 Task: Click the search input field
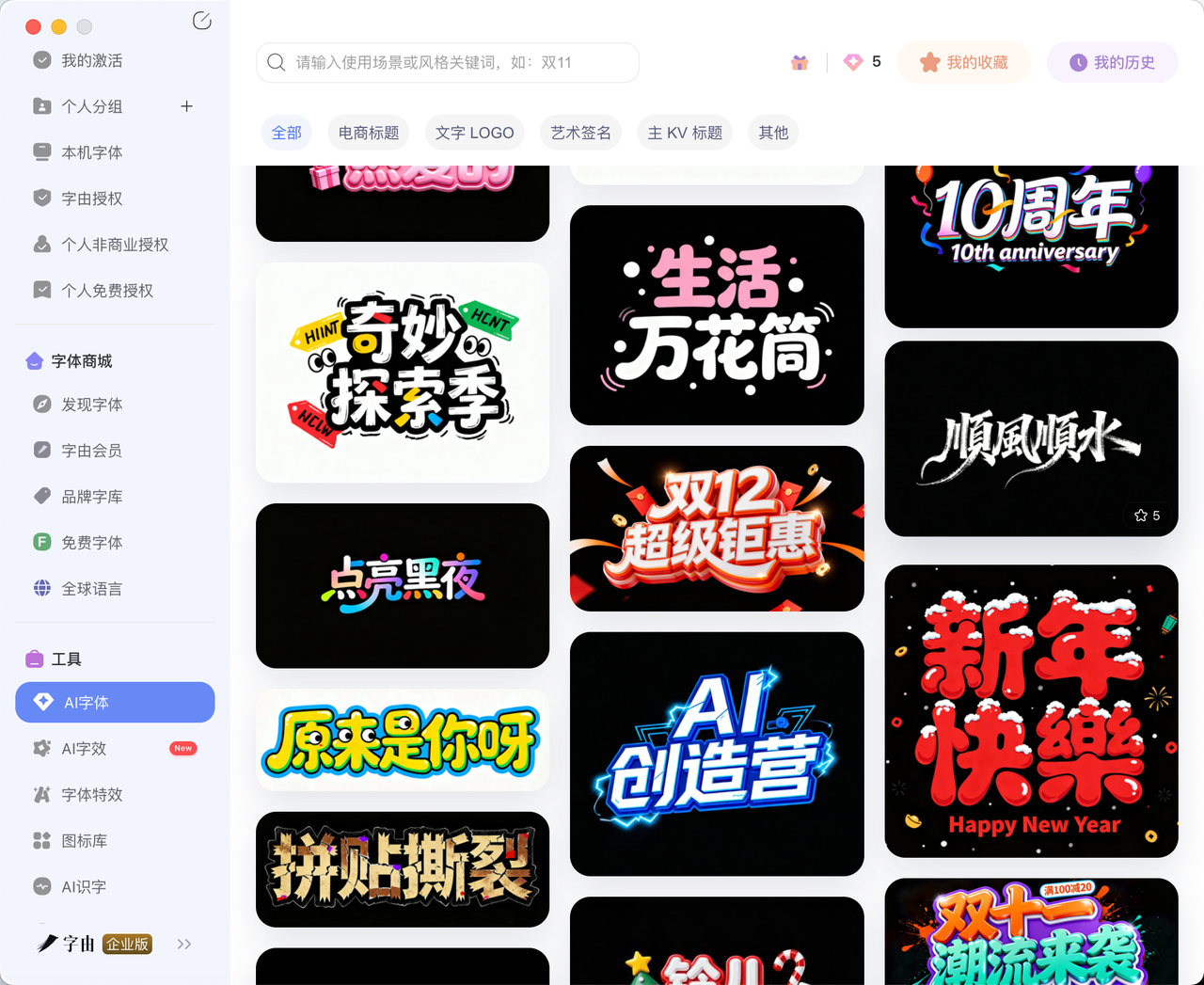click(x=447, y=62)
